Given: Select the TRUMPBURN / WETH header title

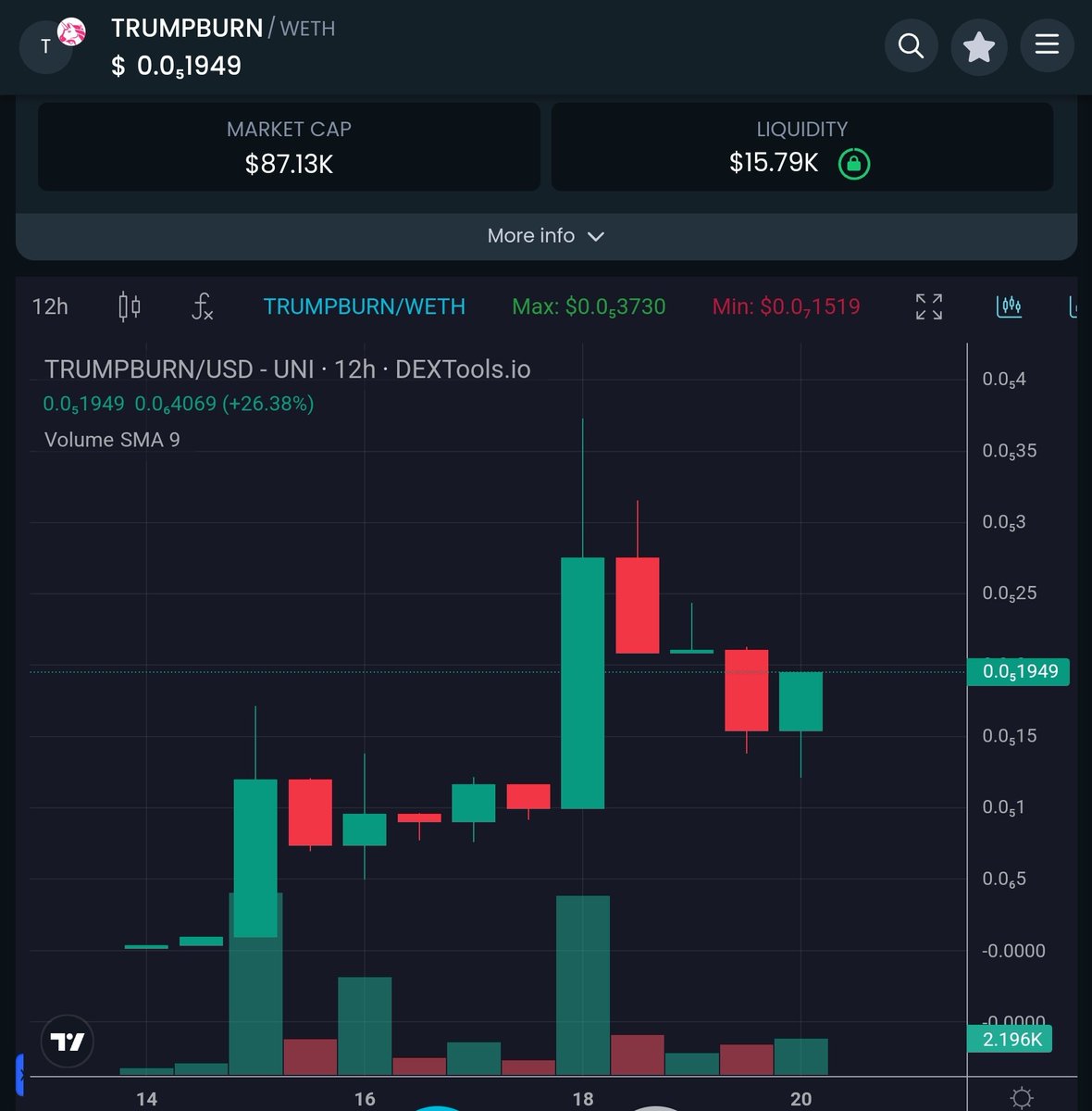Looking at the screenshot, I should pos(223,28).
